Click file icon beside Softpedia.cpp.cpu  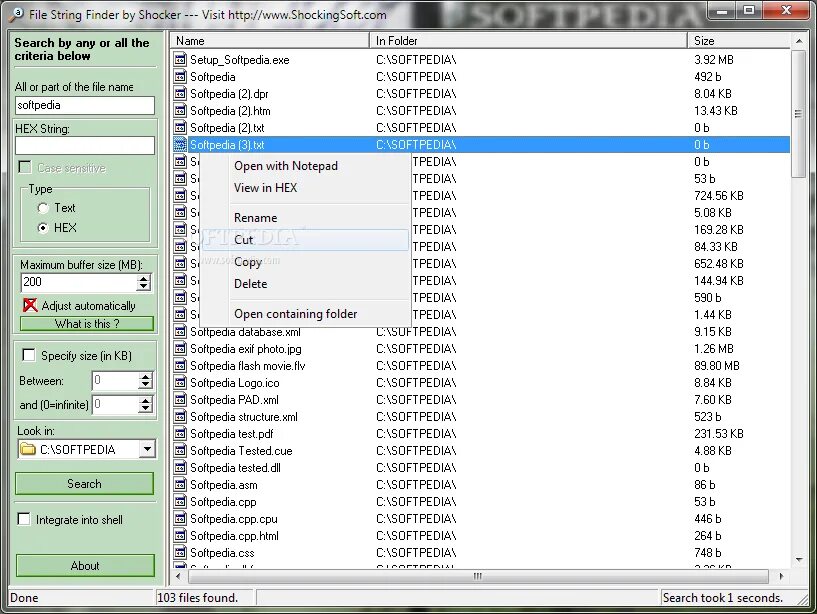(x=180, y=519)
